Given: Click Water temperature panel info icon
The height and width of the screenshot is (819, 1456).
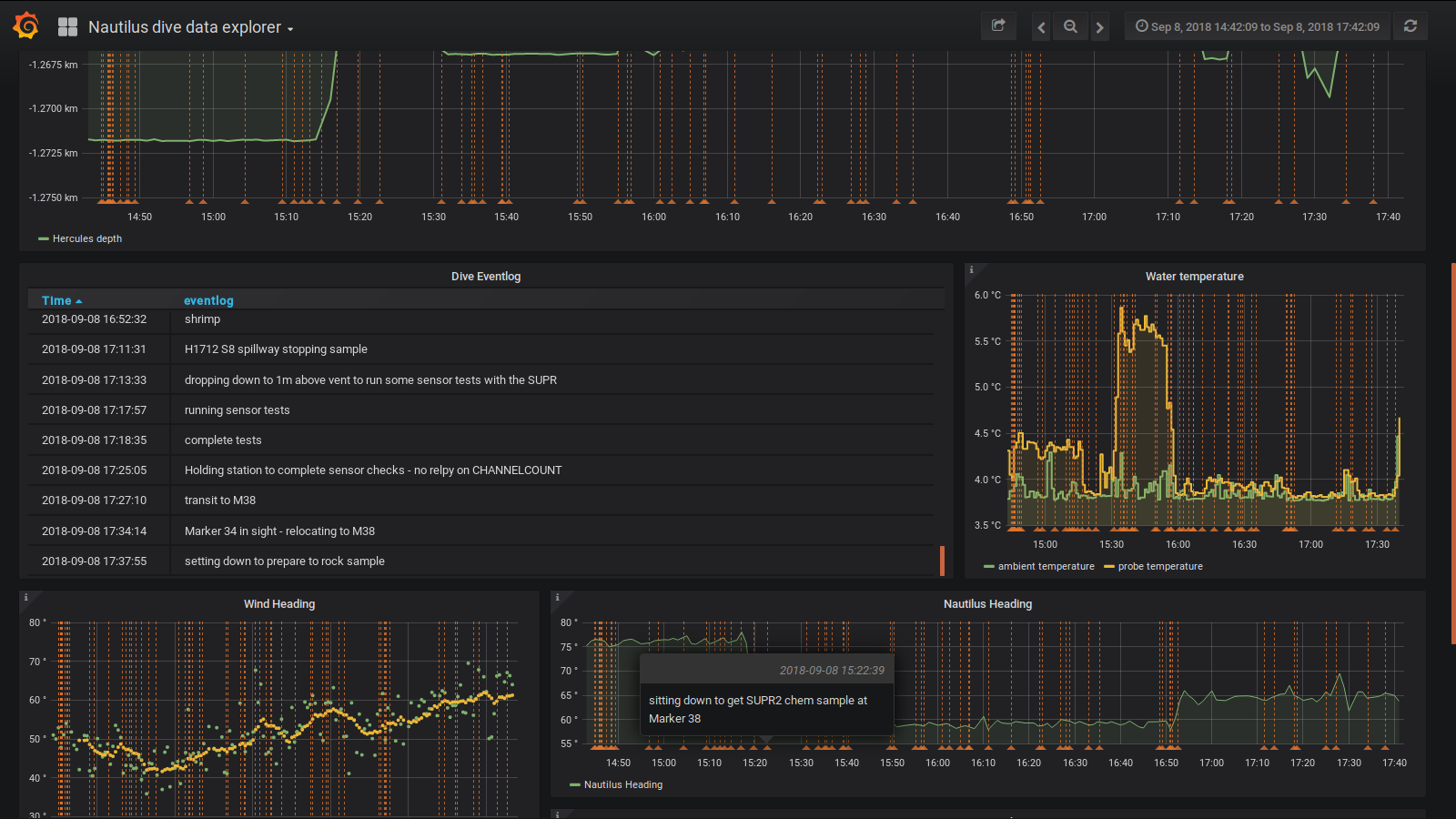Looking at the screenshot, I should tap(971, 269).
